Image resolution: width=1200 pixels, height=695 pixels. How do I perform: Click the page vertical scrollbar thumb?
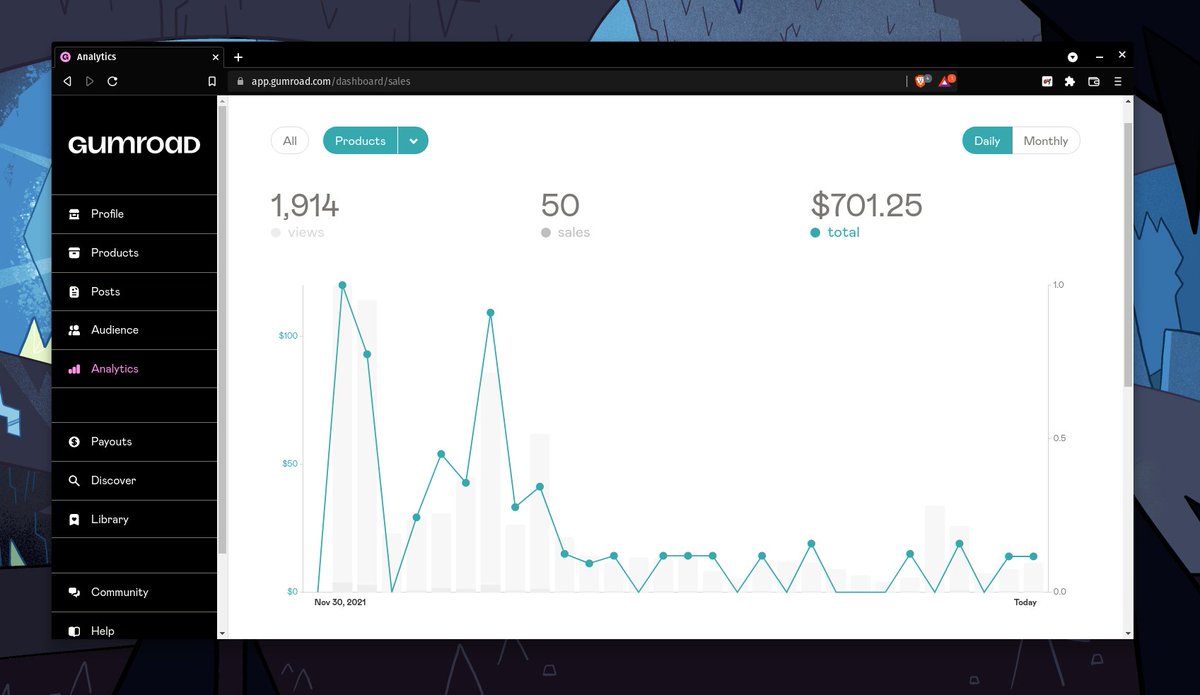[x=1128, y=255]
